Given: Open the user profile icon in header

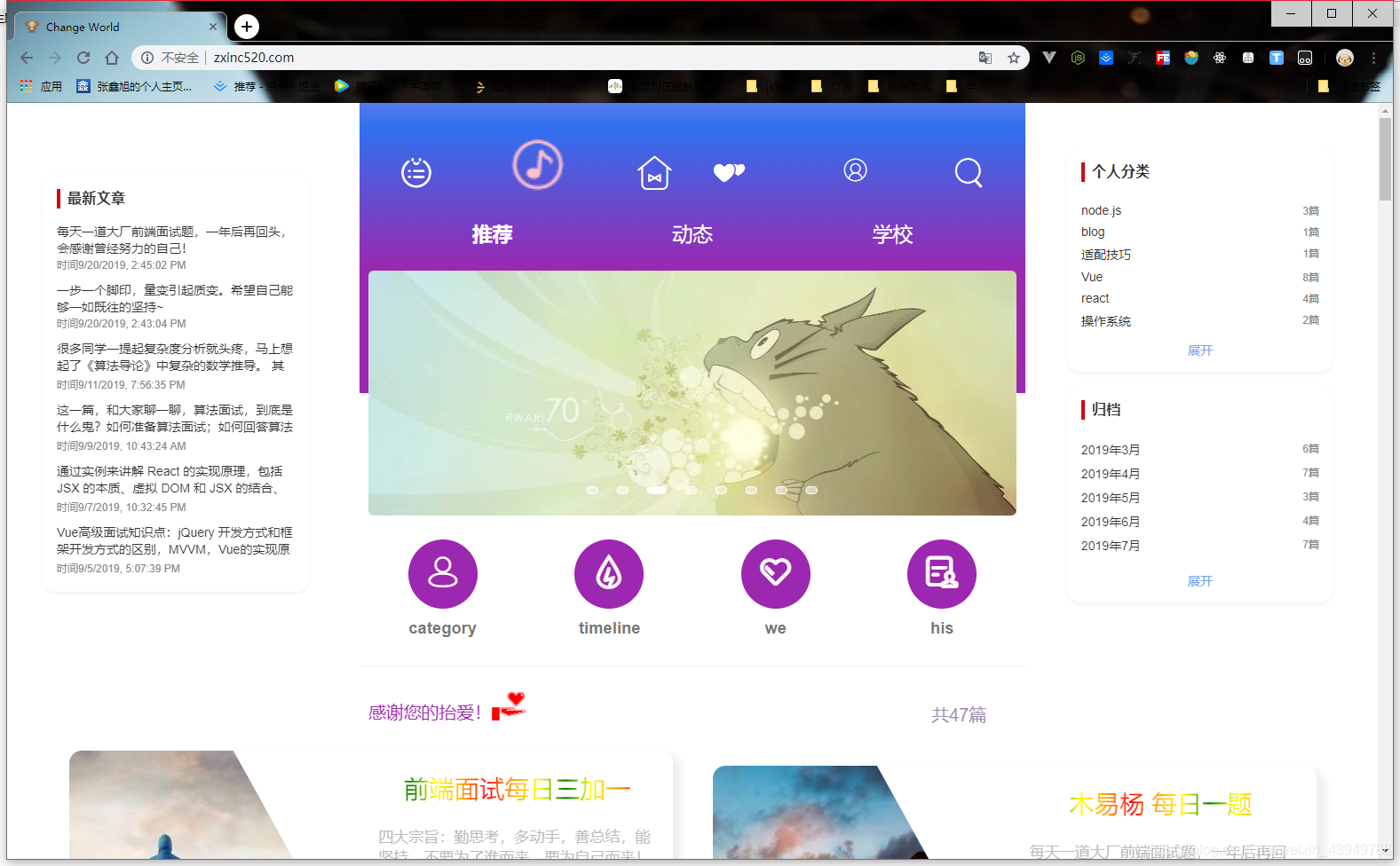Looking at the screenshot, I should [855, 170].
